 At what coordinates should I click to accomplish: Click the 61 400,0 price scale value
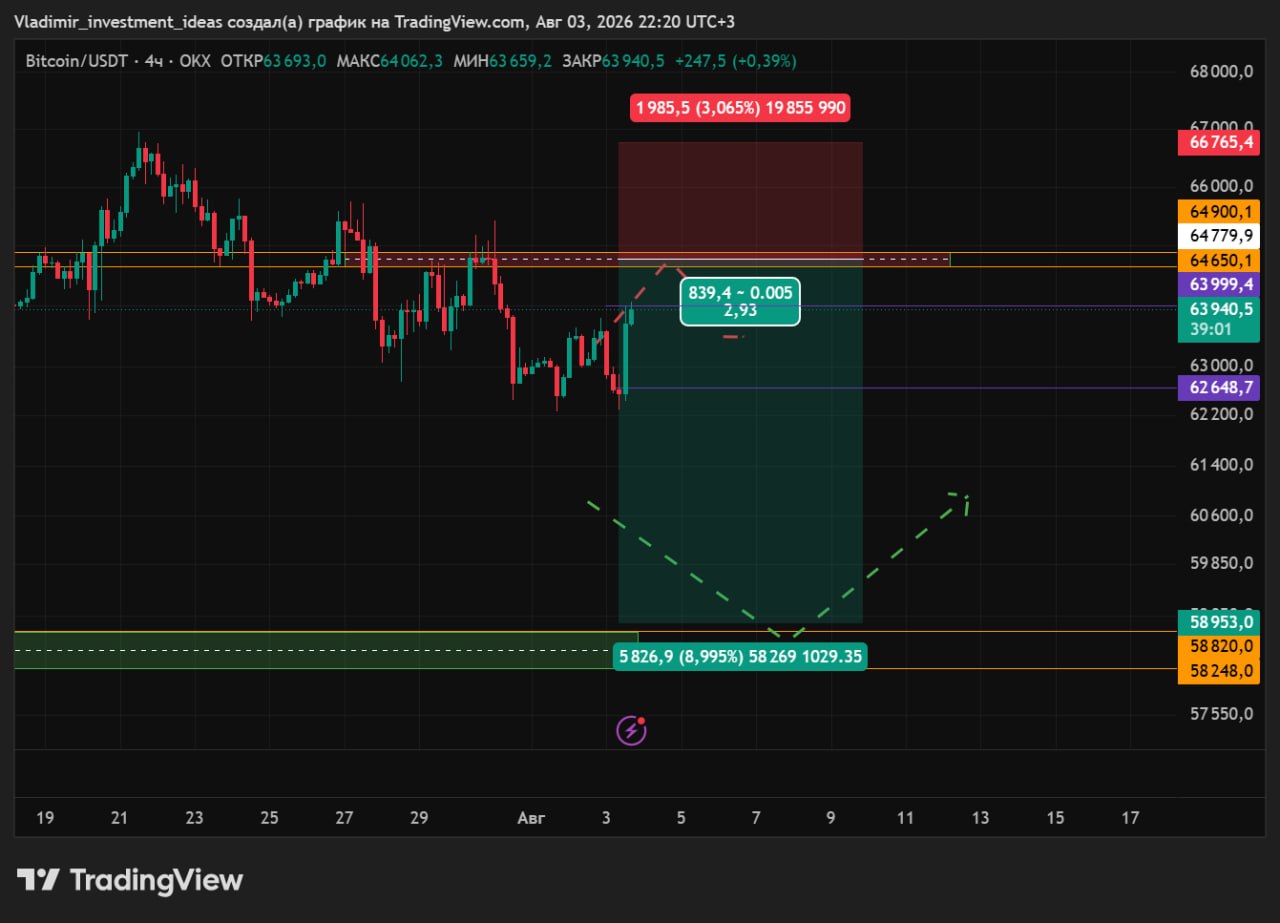1221,465
